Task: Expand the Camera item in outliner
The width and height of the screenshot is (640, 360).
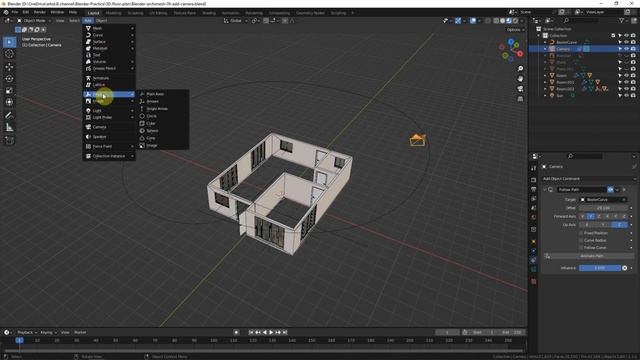Action: coord(545,49)
